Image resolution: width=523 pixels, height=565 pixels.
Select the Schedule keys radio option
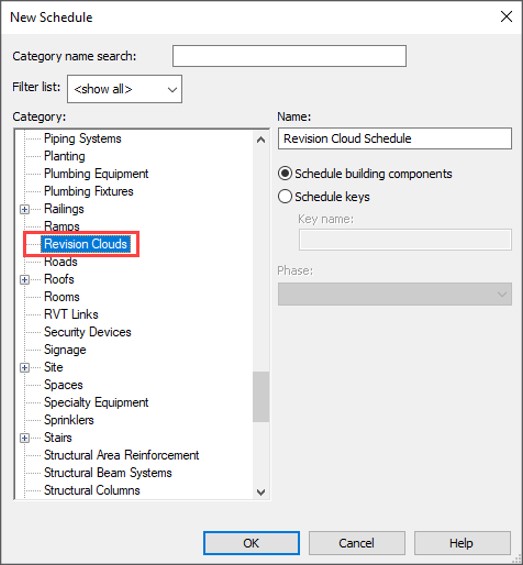coord(285,197)
